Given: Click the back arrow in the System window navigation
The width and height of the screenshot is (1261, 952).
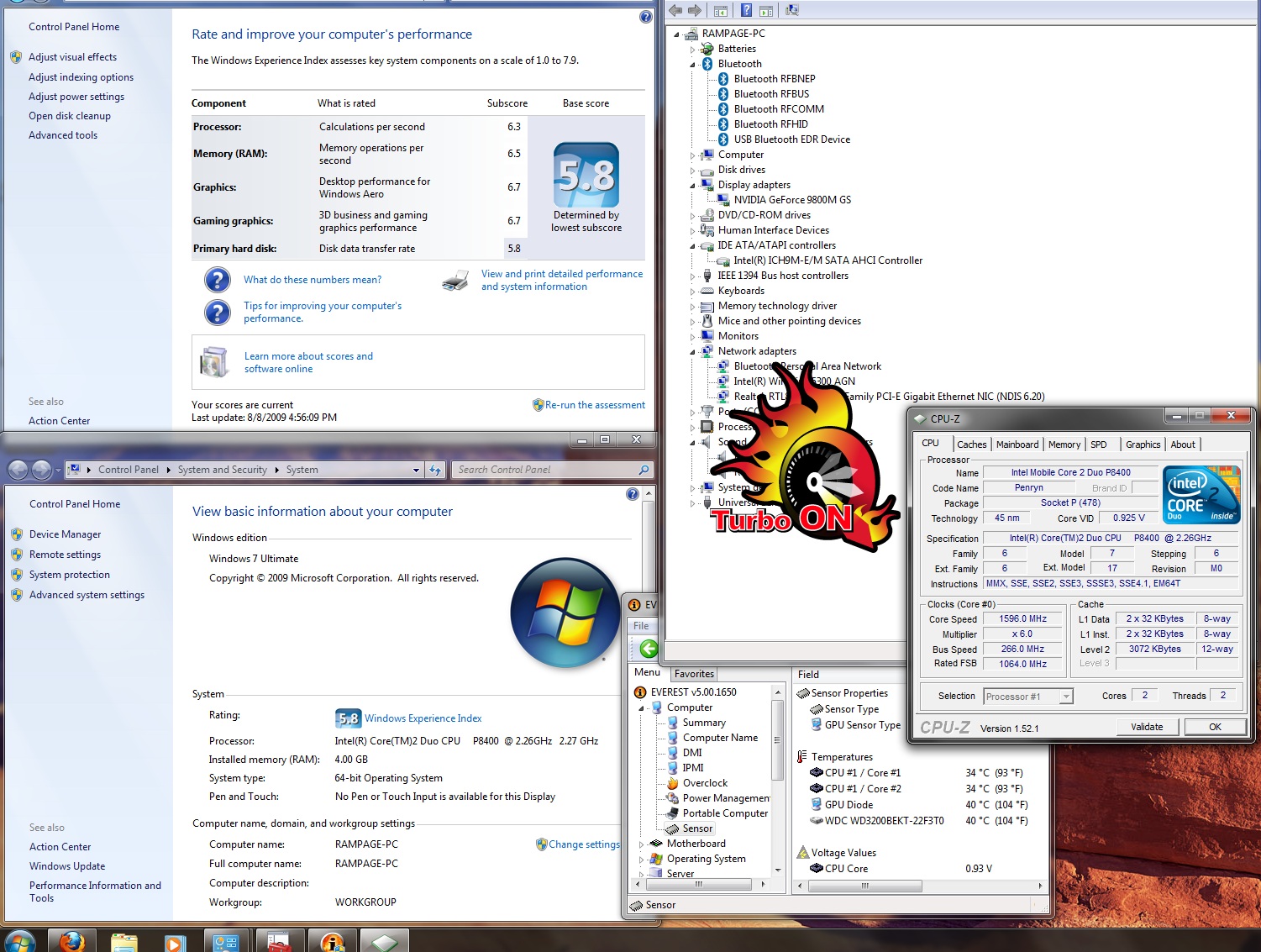Looking at the screenshot, I should tap(18, 470).
